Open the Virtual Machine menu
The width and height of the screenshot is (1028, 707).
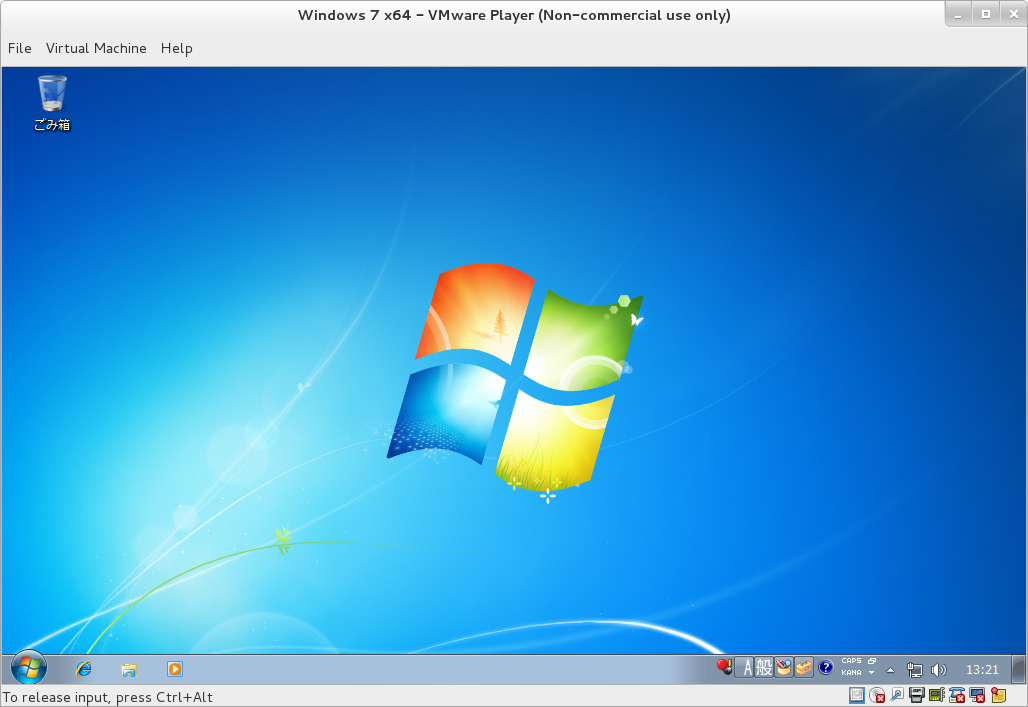(x=96, y=49)
